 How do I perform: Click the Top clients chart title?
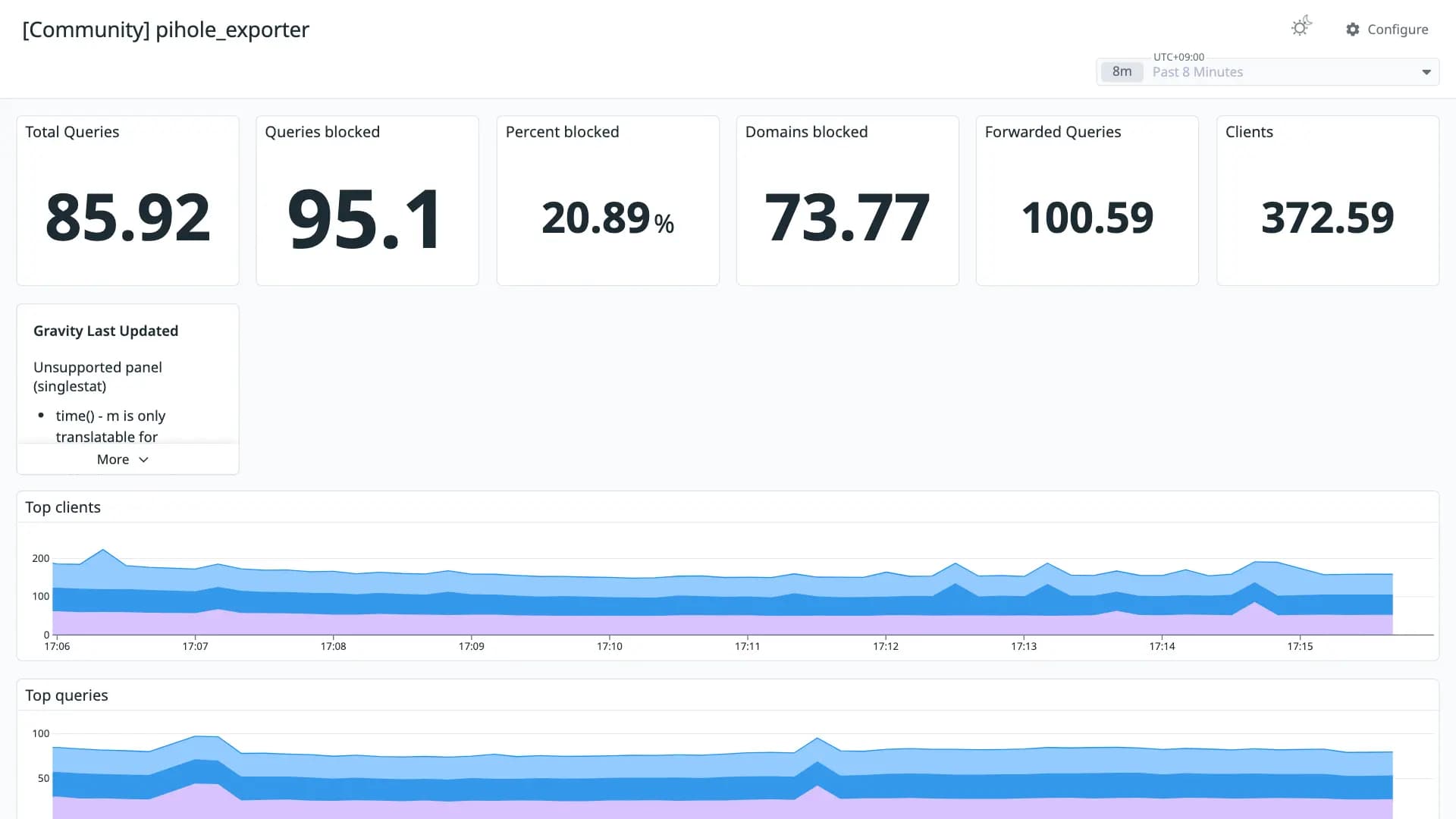point(63,507)
